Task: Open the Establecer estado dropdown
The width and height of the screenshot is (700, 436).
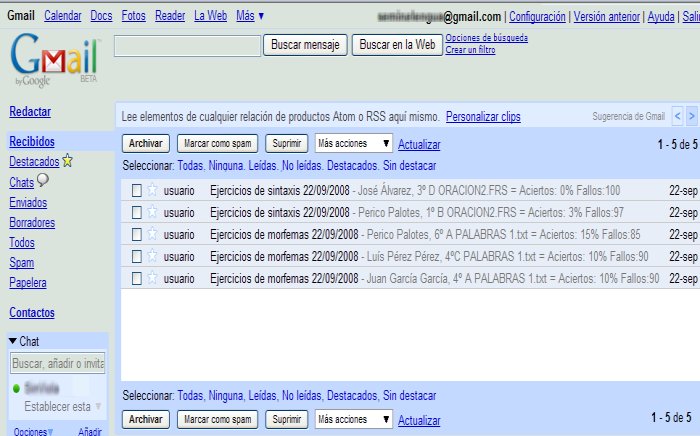Action: pos(63,407)
